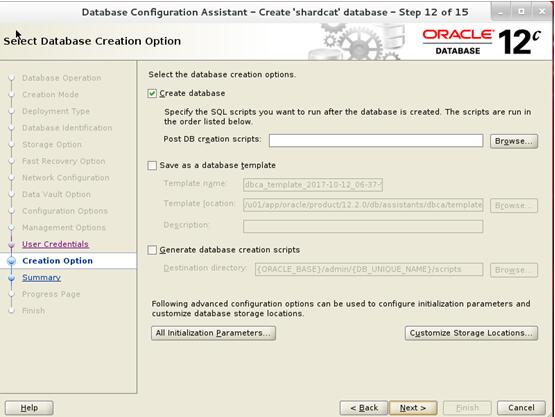Browse for Post DB creation scripts
This screenshot has height=417, width=555.
click(514, 141)
